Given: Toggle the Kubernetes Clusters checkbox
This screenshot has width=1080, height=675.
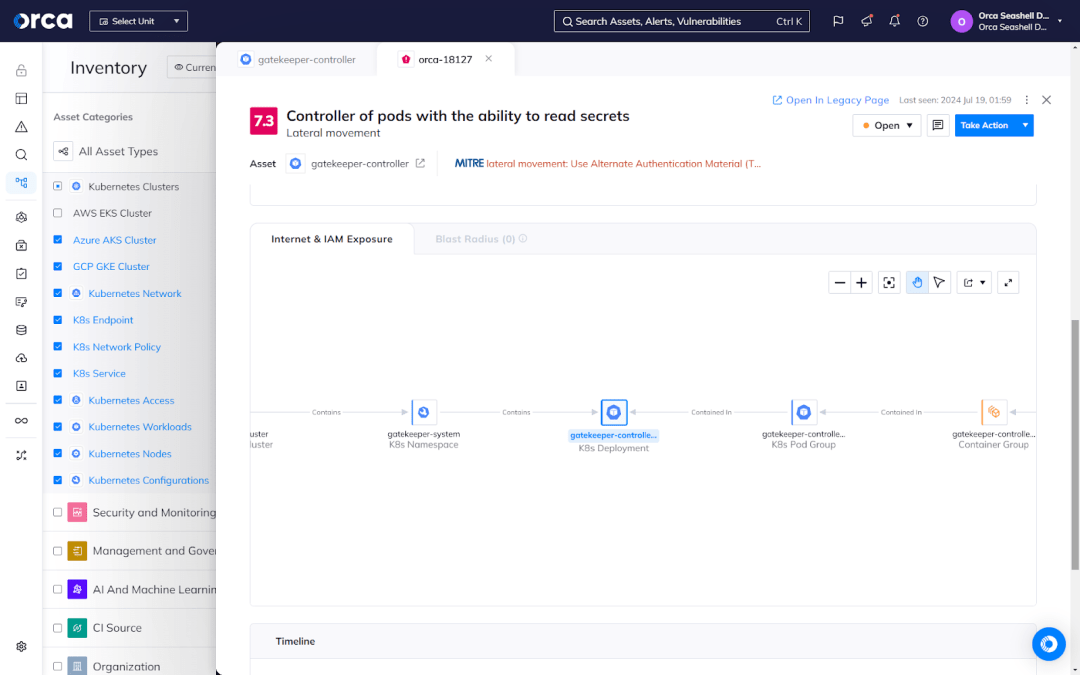Looking at the screenshot, I should point(58,186).
